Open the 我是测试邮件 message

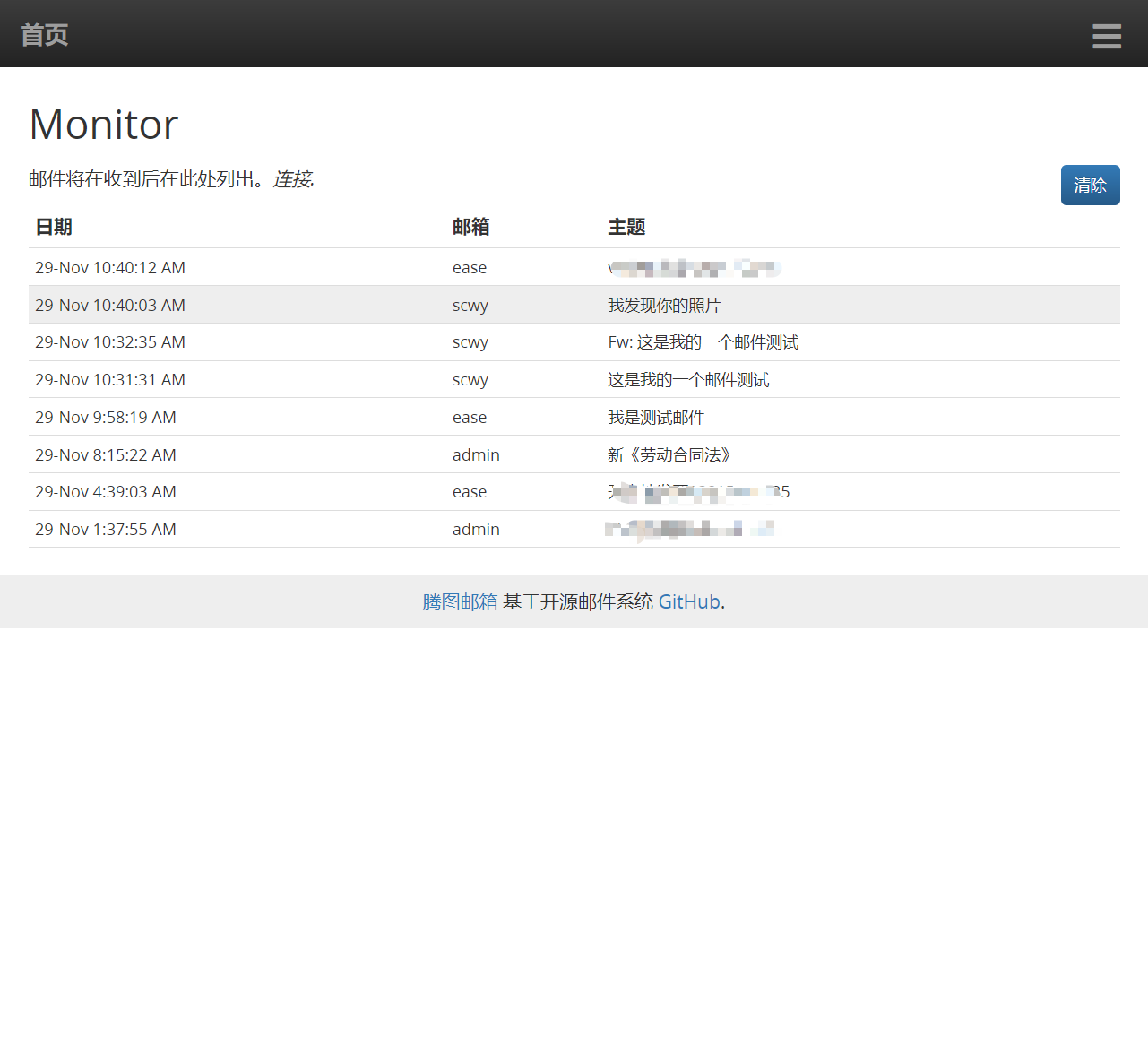pos(655,418)
